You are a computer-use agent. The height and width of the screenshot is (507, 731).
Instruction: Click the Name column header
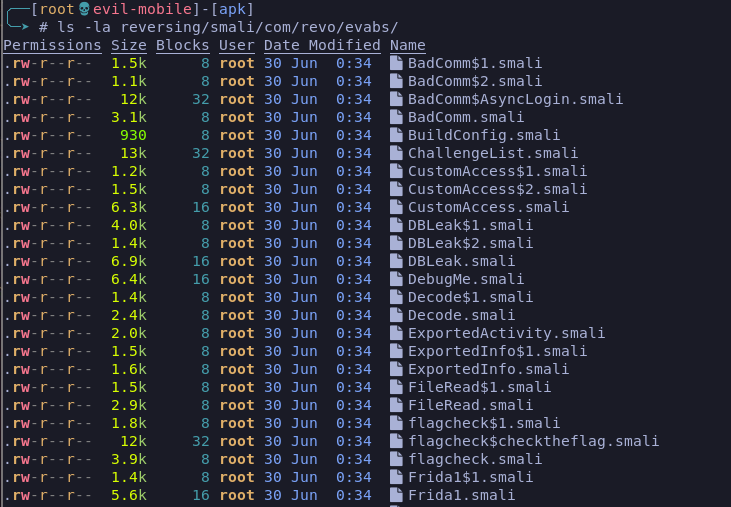407,45
